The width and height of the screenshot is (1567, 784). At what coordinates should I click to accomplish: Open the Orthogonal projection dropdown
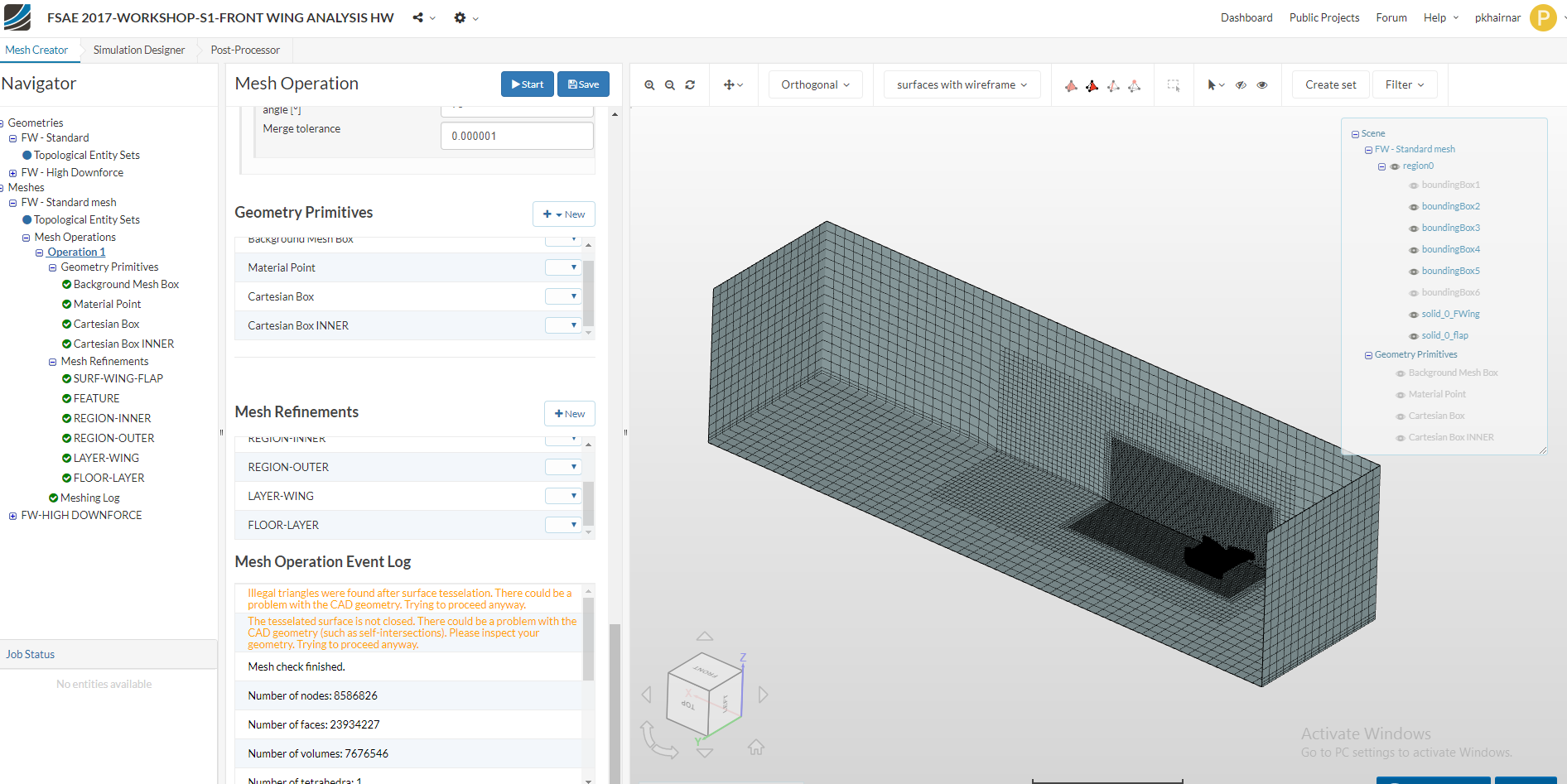(x=815, y=85)
